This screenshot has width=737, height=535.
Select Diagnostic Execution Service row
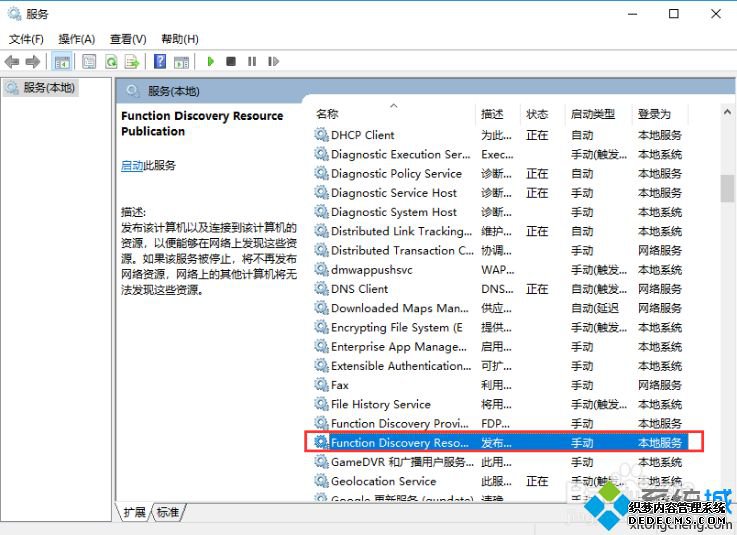pyautogui.click(x=500, y=155)
